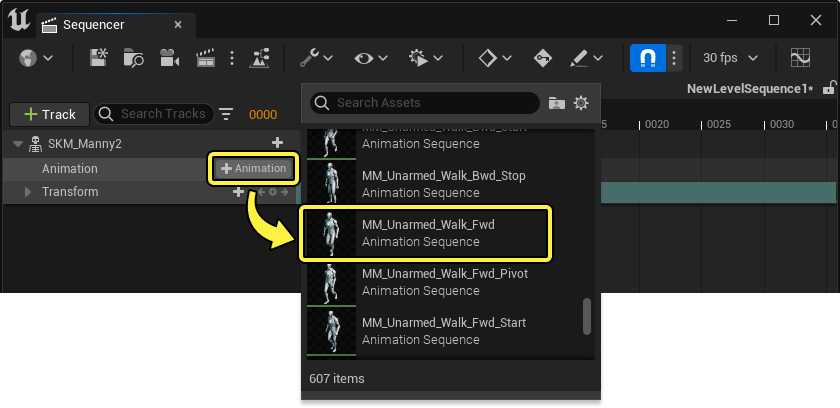Click the plus on SKM_Manny2 row
The height and width of the screenshot is (408, 840).
[x=277, y=143]
